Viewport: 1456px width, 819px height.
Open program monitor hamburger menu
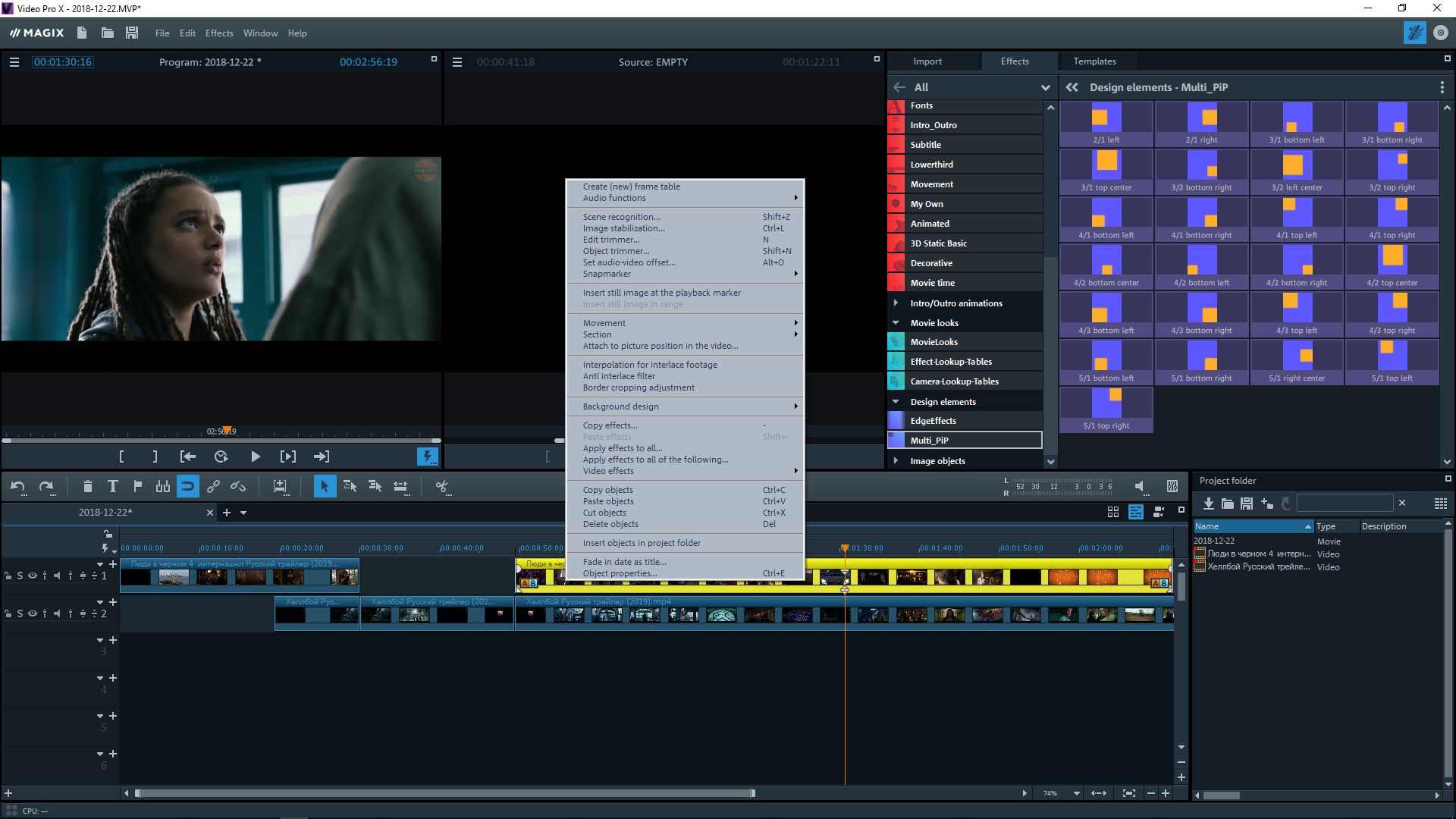tap(14, 62)
